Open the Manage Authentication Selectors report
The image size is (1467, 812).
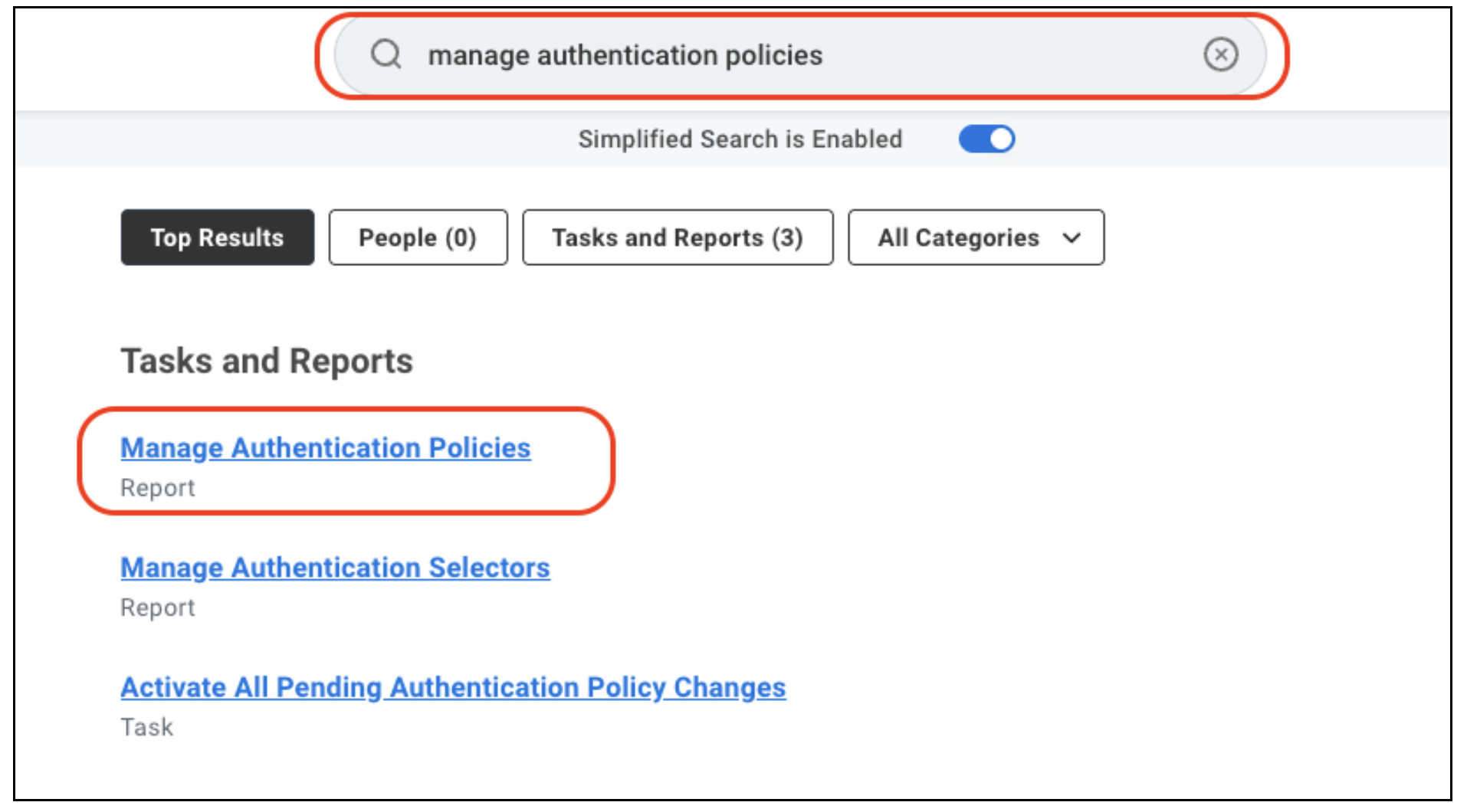pos(335,567)
